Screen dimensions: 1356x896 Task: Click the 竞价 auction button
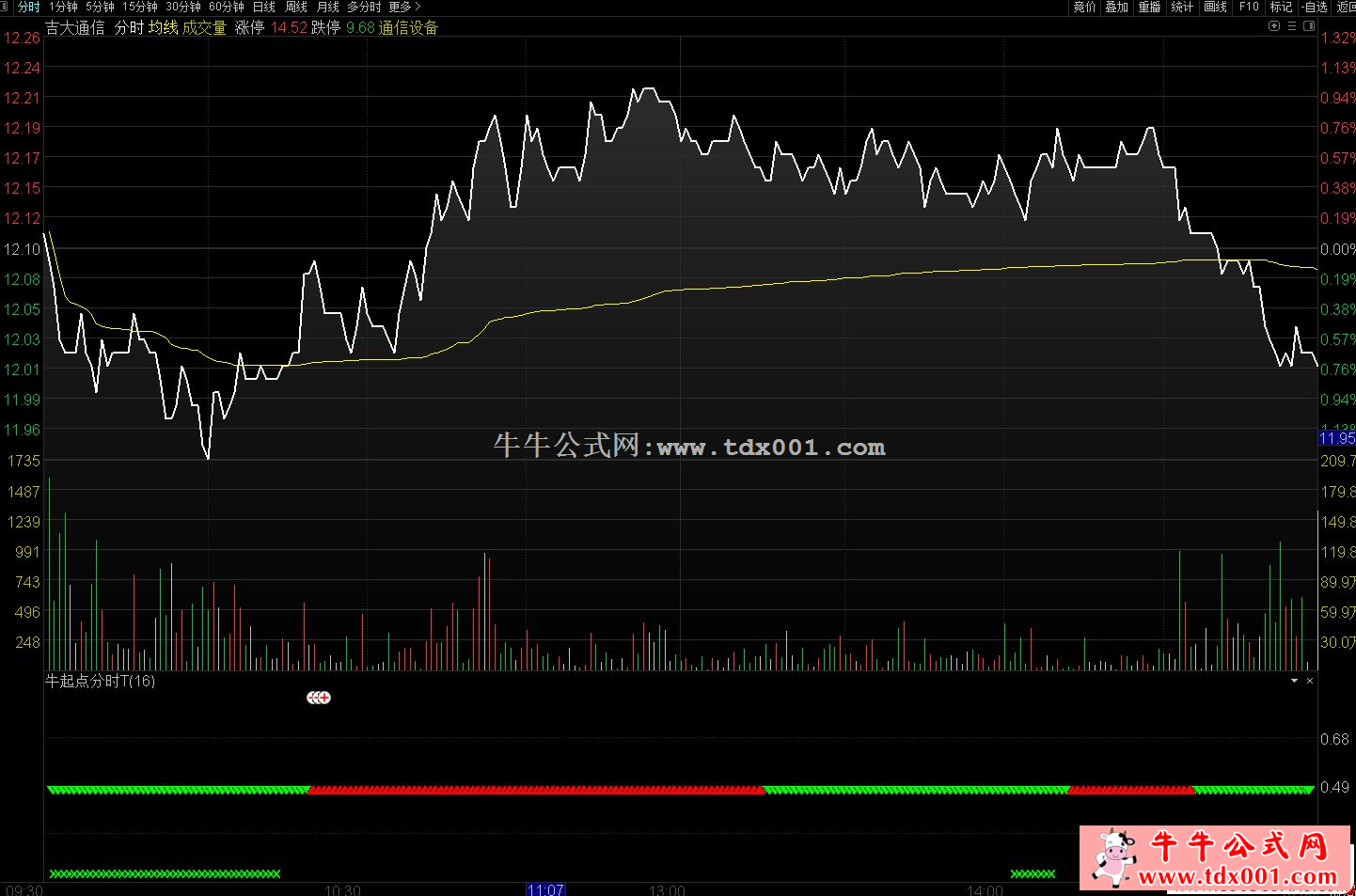tap(1084, 7)
